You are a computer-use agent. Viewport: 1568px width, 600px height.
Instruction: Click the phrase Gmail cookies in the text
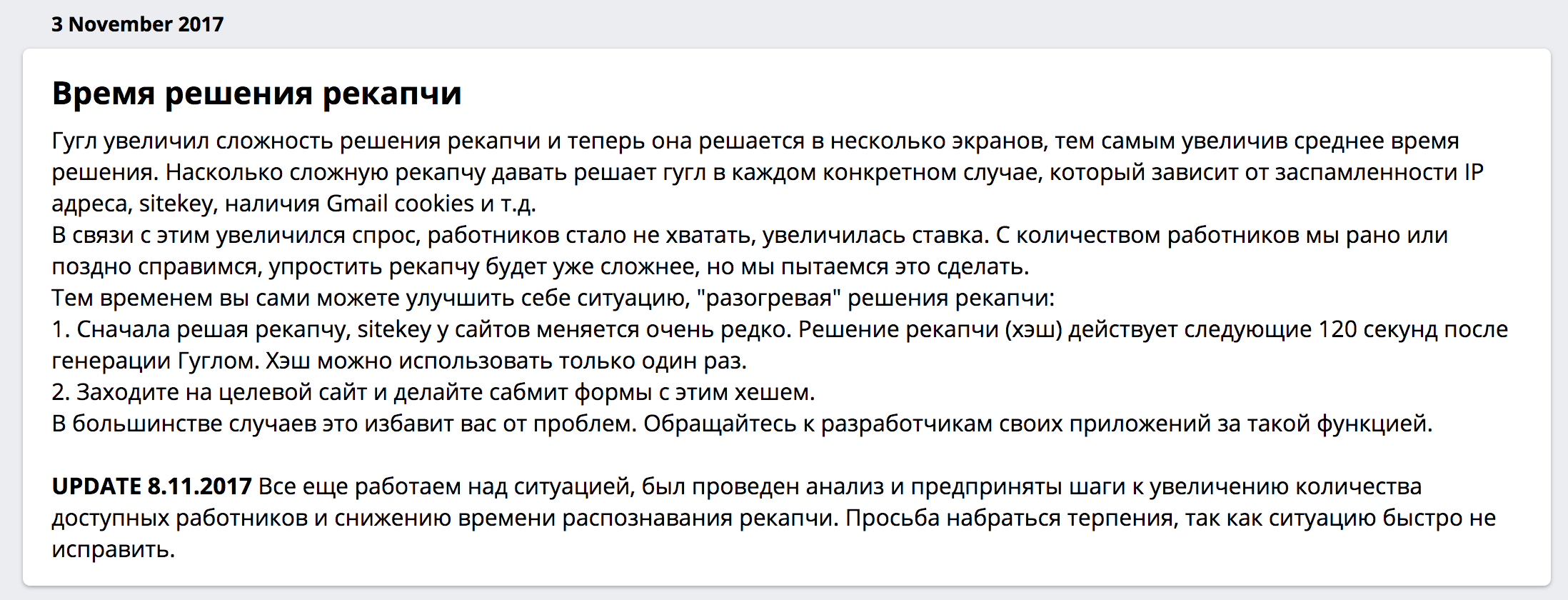(400, 204)
